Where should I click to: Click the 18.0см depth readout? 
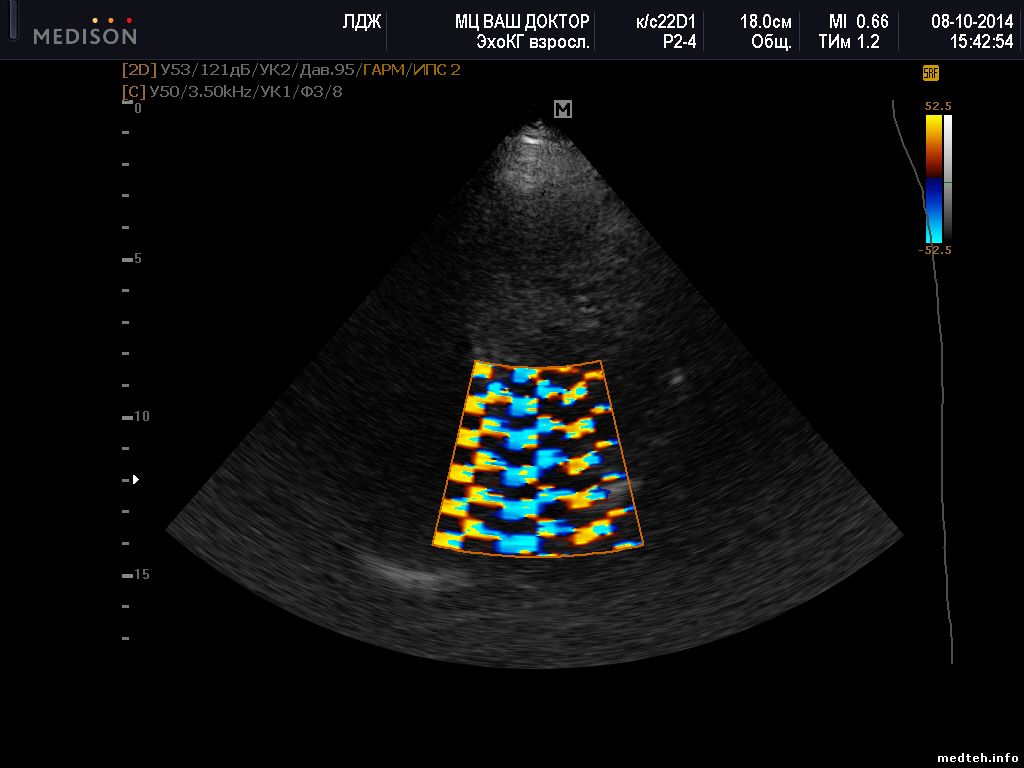click(x=765, y=21)
